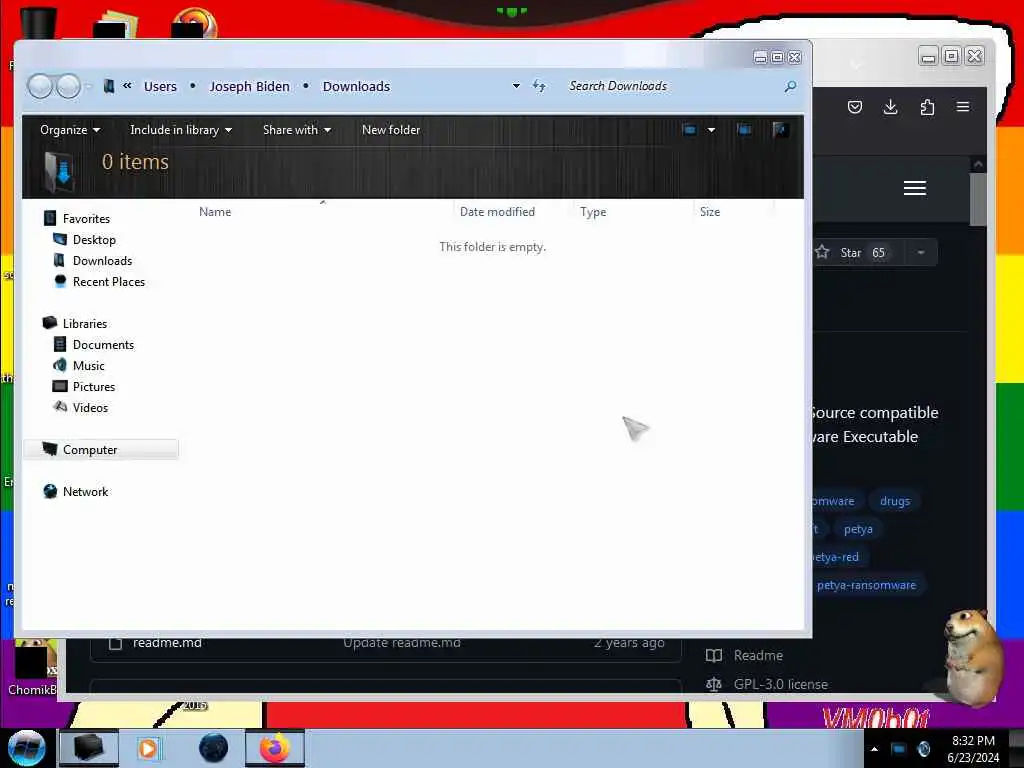Click the Explorer forward navigation button
The image size is (1024, 768).
(x=68, y=86)
